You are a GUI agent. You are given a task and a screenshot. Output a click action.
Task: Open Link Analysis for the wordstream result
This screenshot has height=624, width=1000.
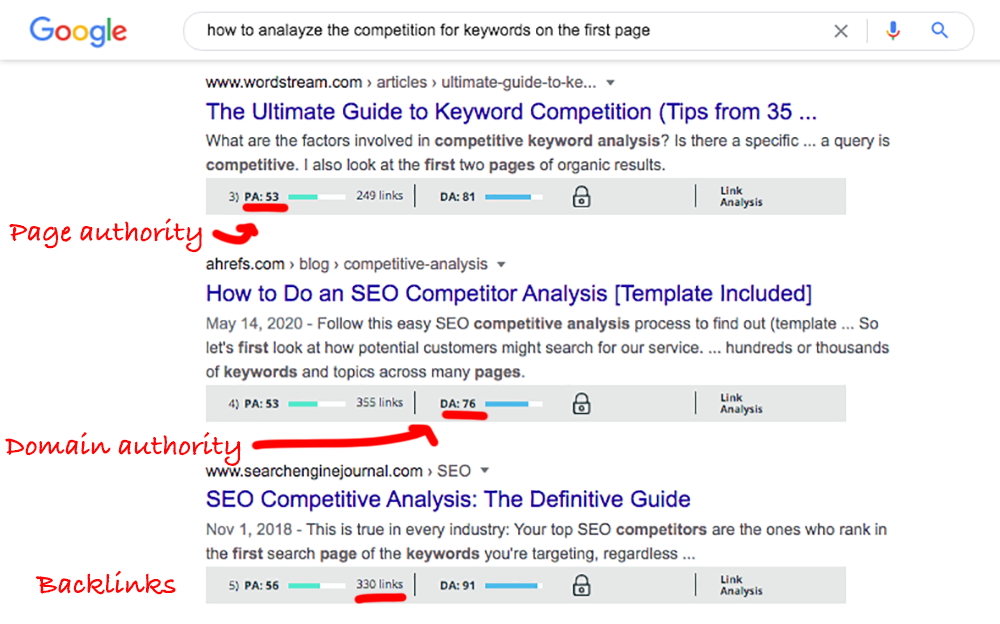[741, 197]
